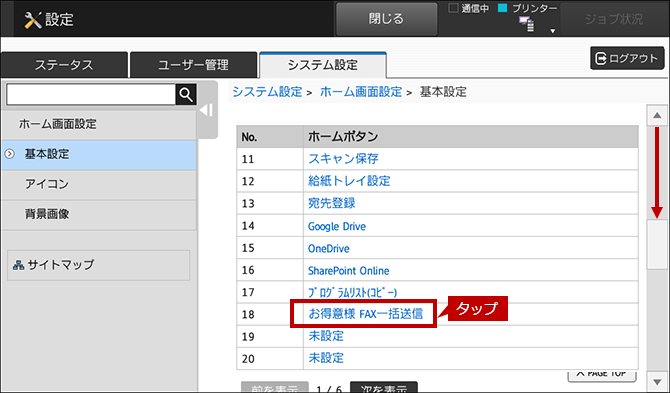
Task: Click the printer status icon
Action: 526,24
